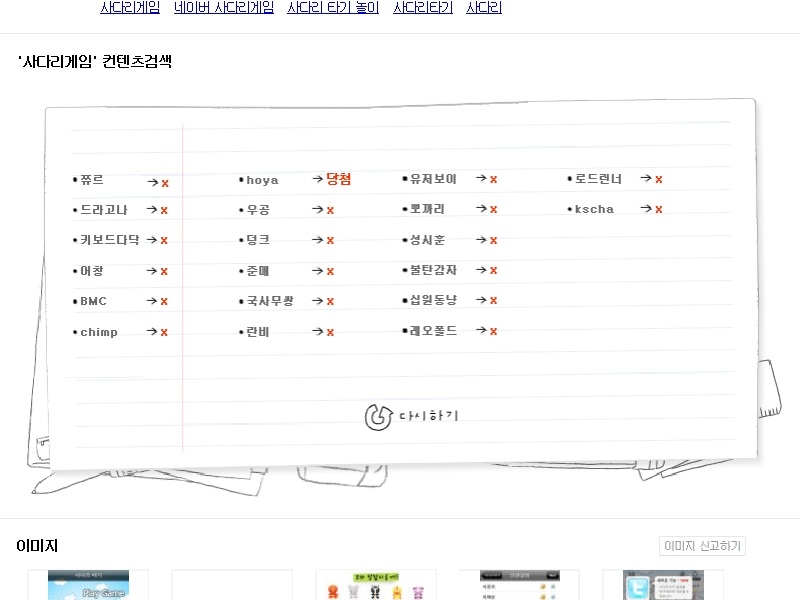Select the entry kscha
800x600 pixels.
point(594,209)
